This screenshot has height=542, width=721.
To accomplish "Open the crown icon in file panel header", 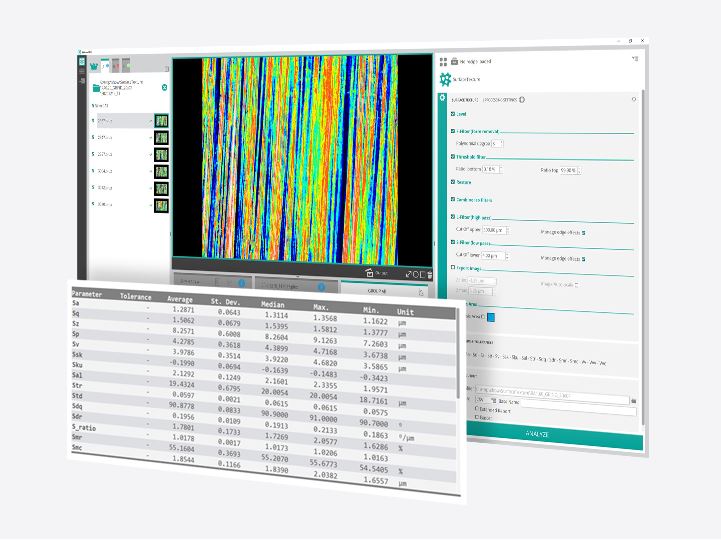I will point(94,67).
